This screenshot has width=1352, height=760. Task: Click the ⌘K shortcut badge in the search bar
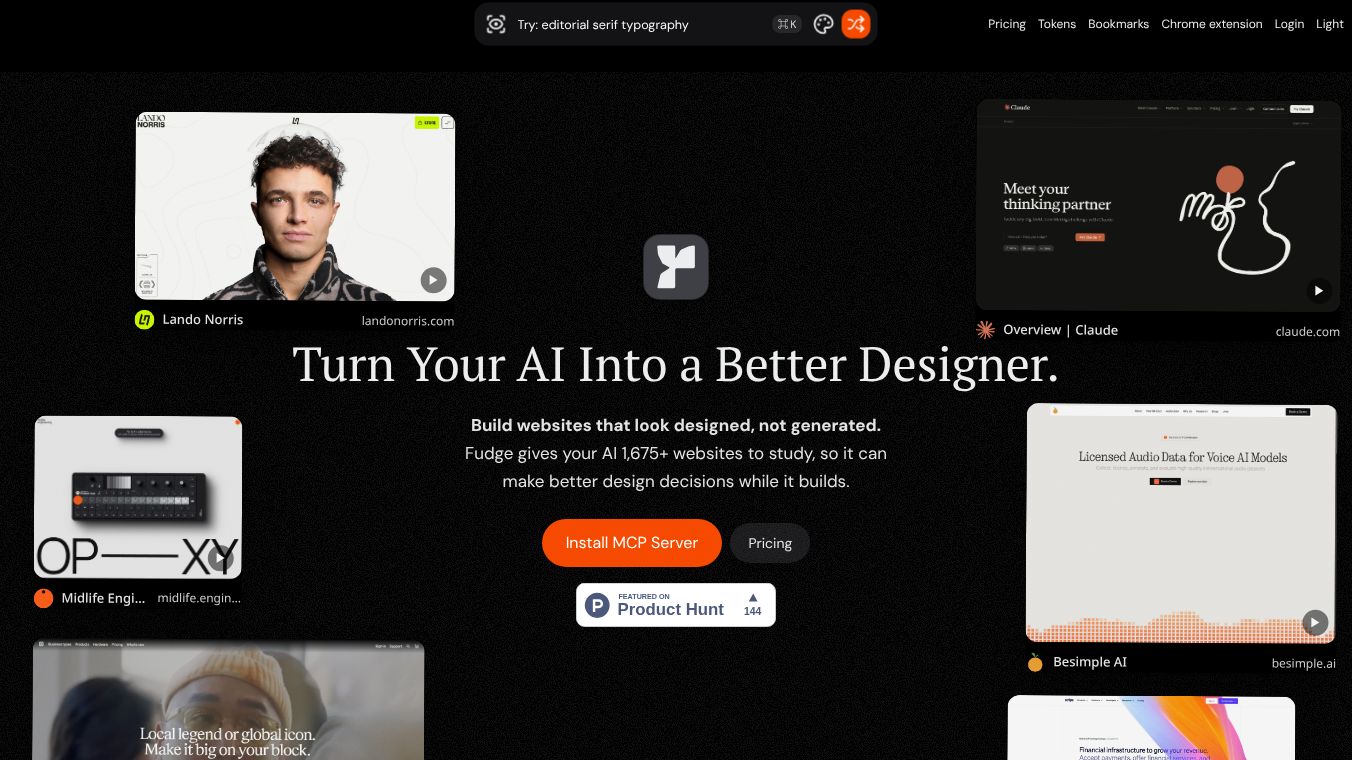click(787, 24)
